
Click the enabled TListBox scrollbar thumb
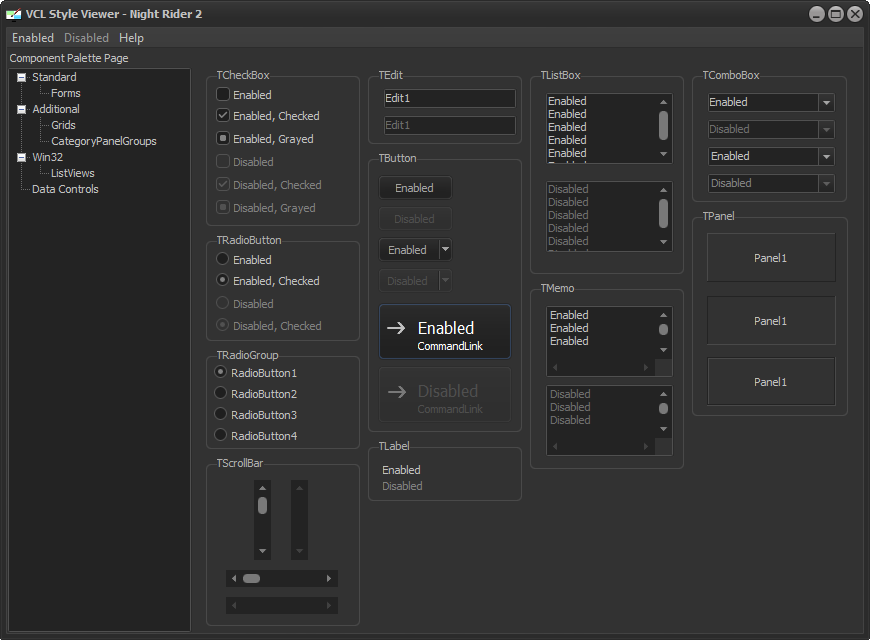tap(664, 125)
